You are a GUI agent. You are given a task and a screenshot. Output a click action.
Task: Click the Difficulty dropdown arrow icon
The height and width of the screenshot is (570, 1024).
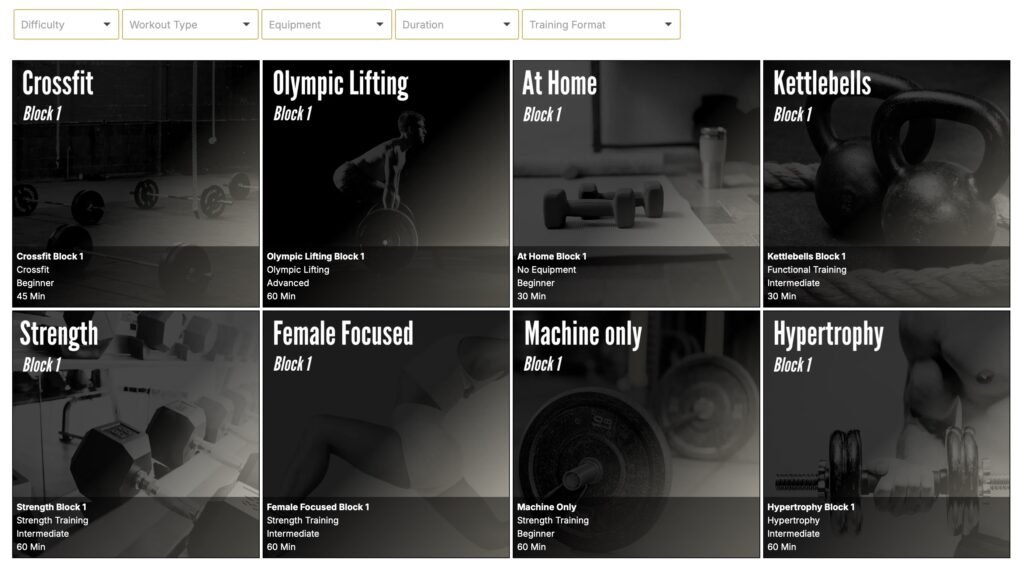click(106, 25)
